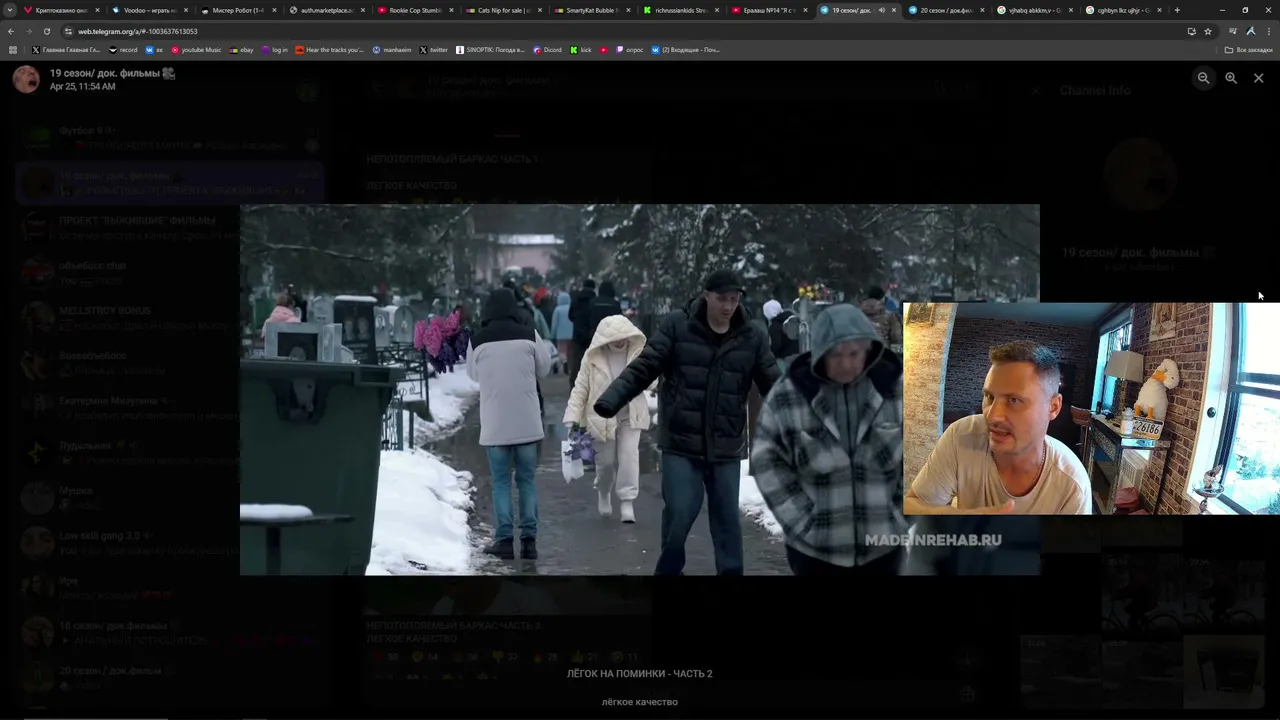Zoom out of the media viewer
This screenshot has width=1280, height=720.
point(1204,78)
